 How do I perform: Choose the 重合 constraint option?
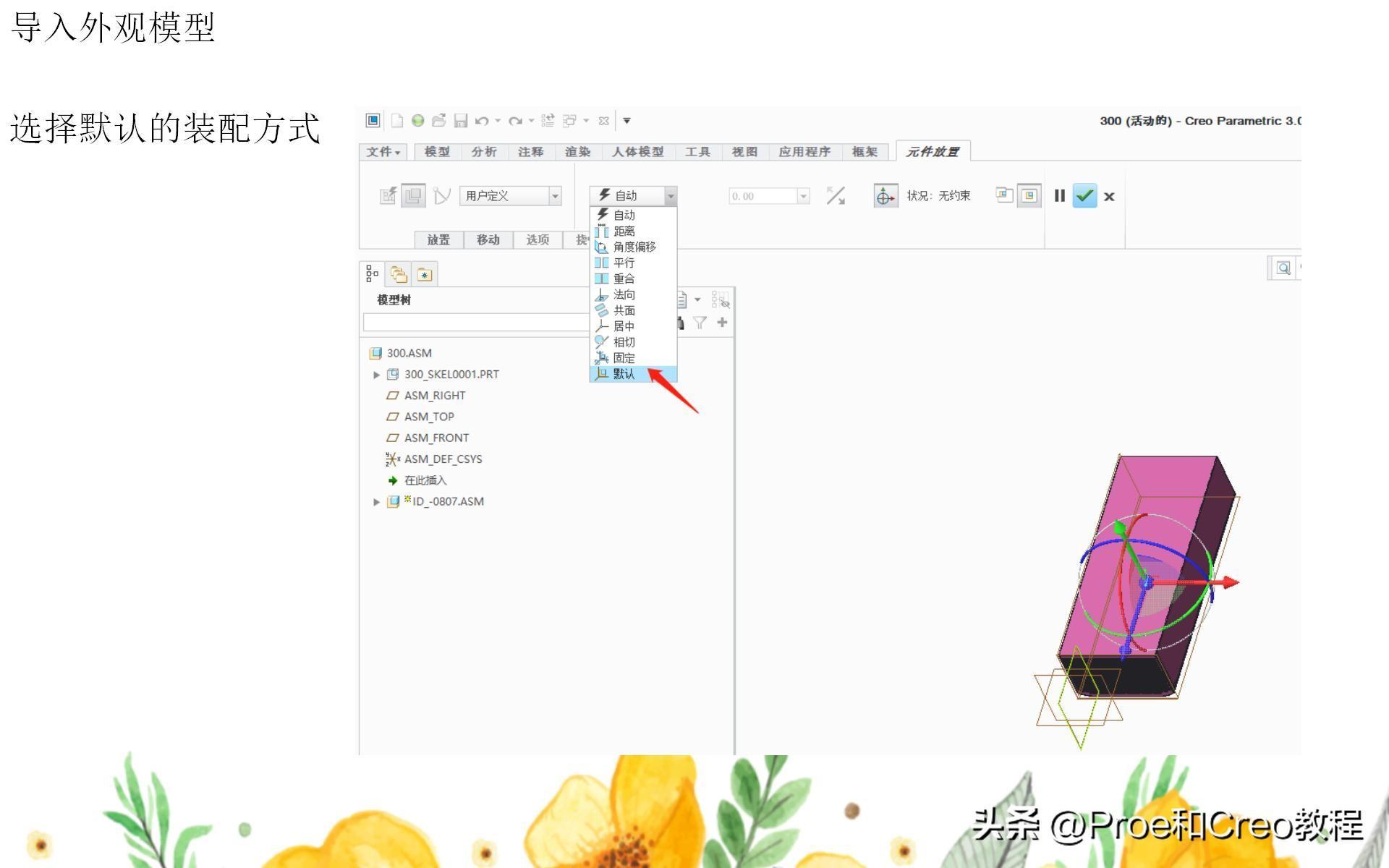pos(624,278)
